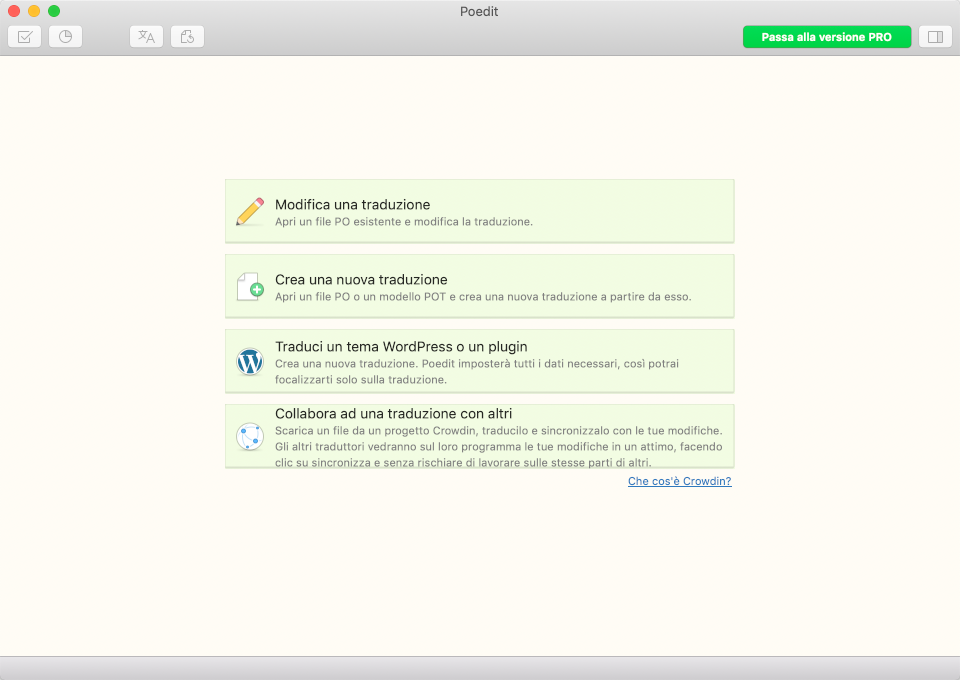The image size is (960, 680).
Task: Click the WordPress logo icon
Action: 250,362
